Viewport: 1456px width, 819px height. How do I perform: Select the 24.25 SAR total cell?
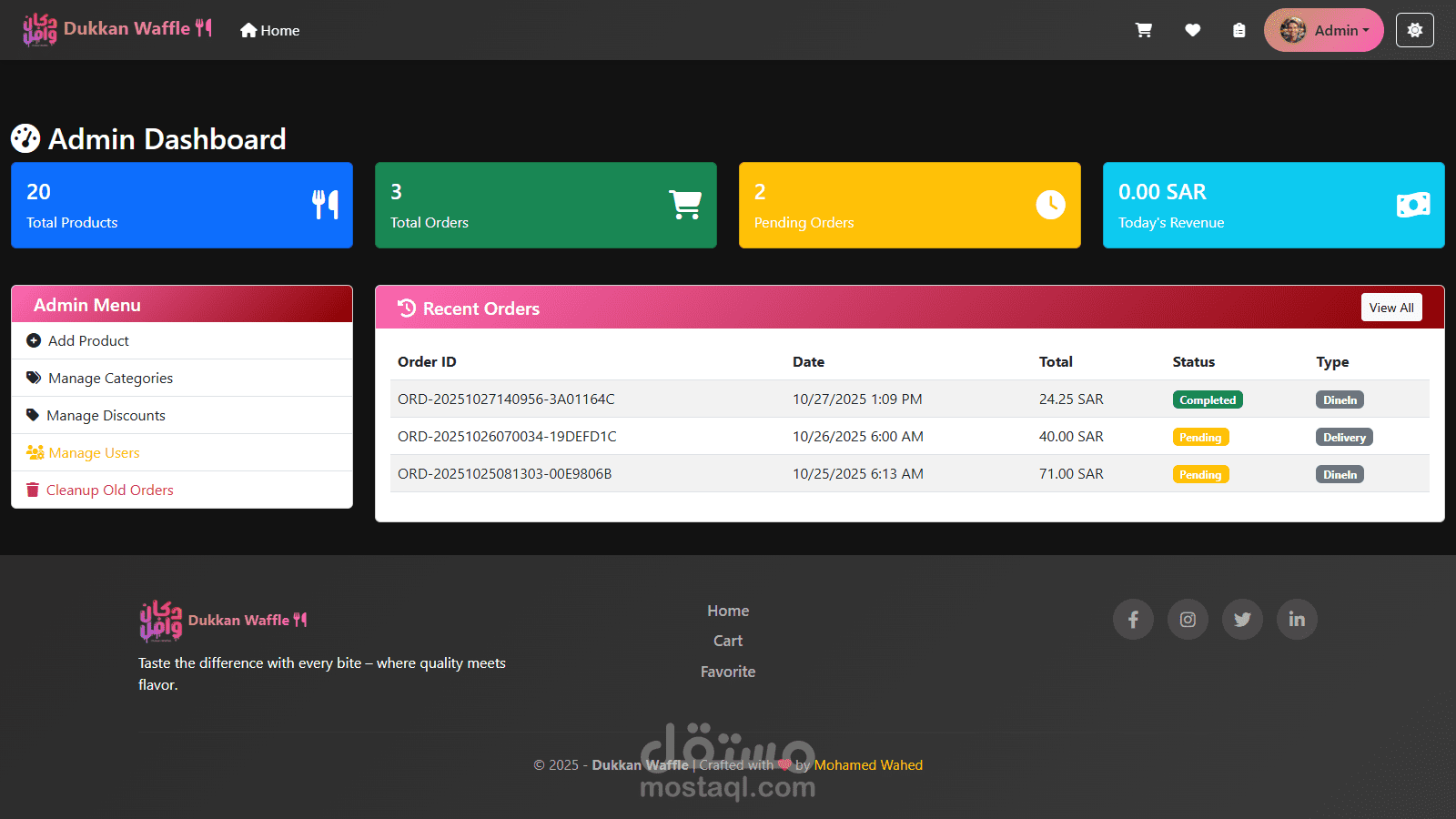tap(1071, 399)
